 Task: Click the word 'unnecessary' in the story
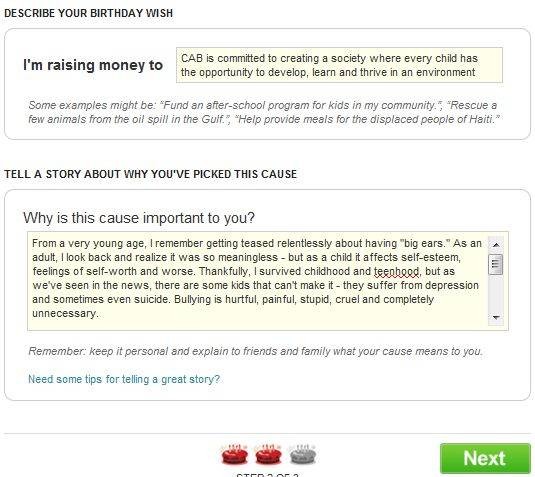point(64,314)
